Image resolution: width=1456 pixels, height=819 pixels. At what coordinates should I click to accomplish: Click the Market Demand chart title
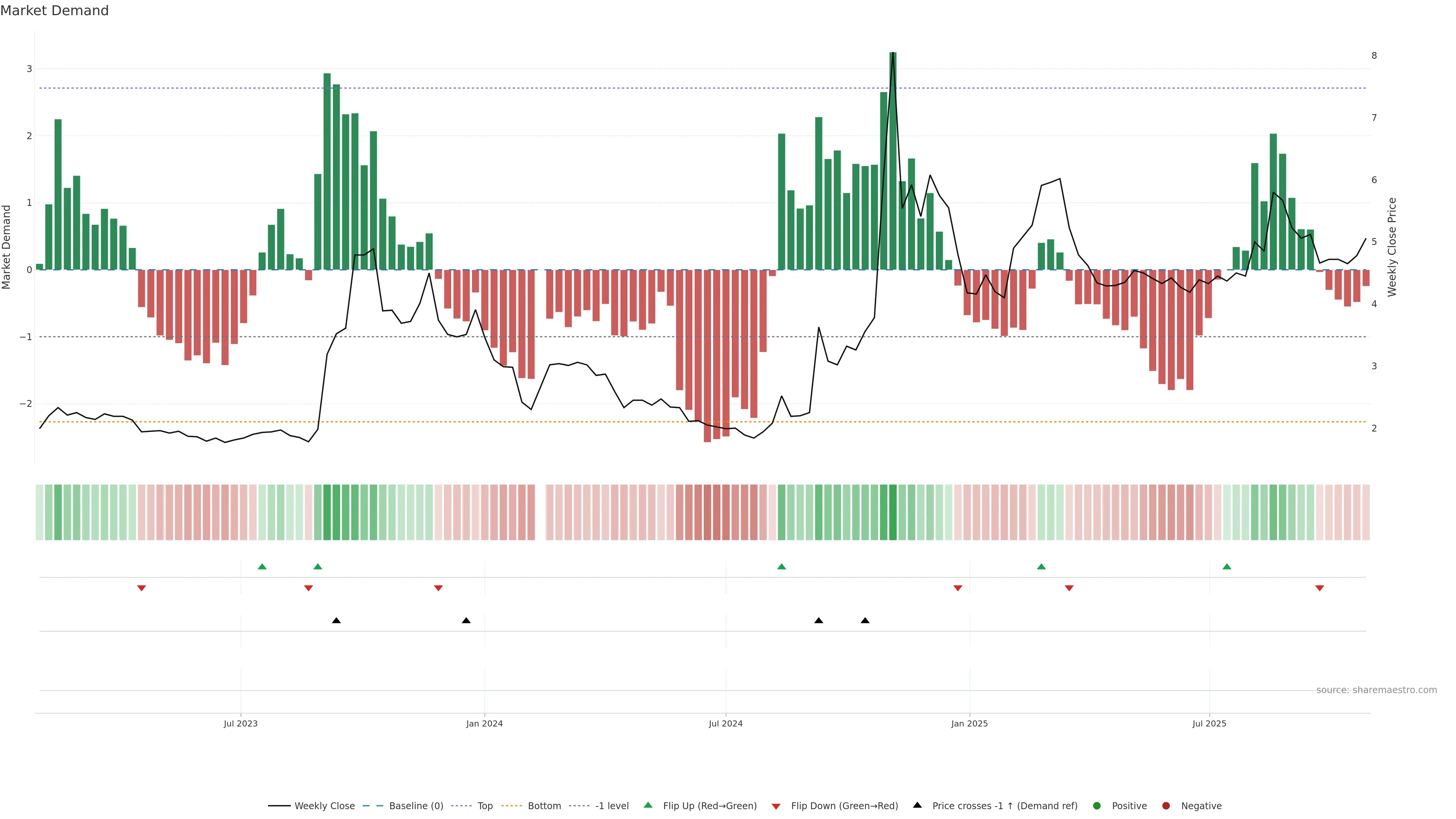click(54, 11)
